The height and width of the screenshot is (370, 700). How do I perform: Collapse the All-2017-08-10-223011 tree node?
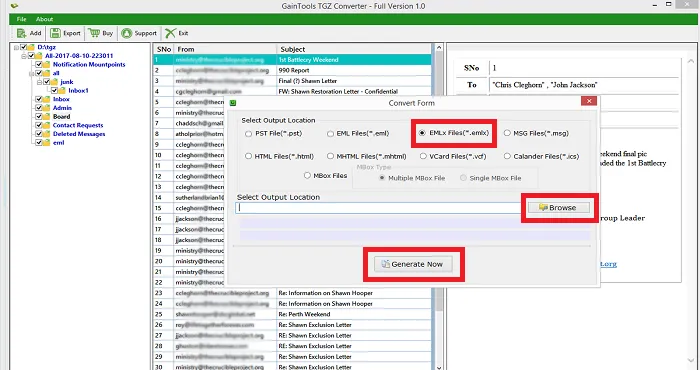coord(24,56)
